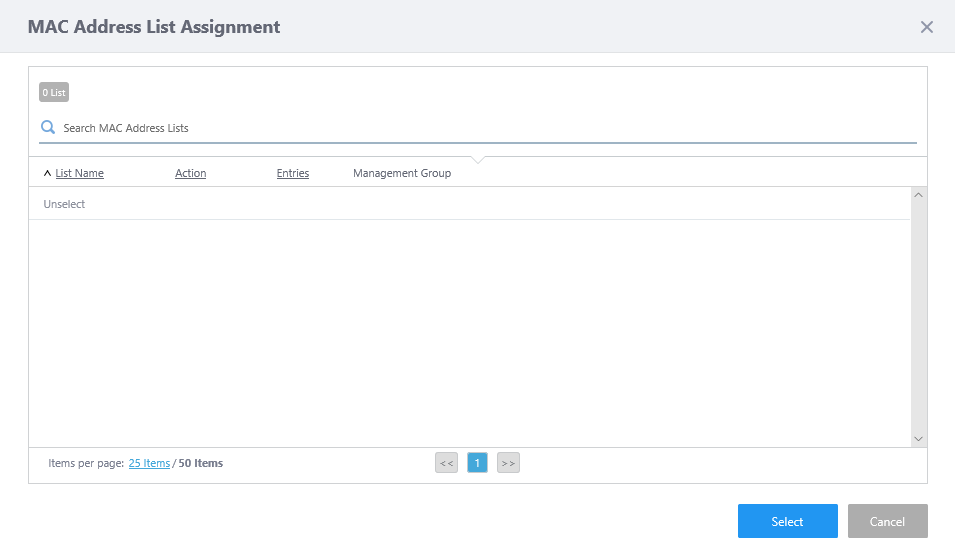Go to the next page with >>
The image size is (955, 556).
tap(508, 463)
